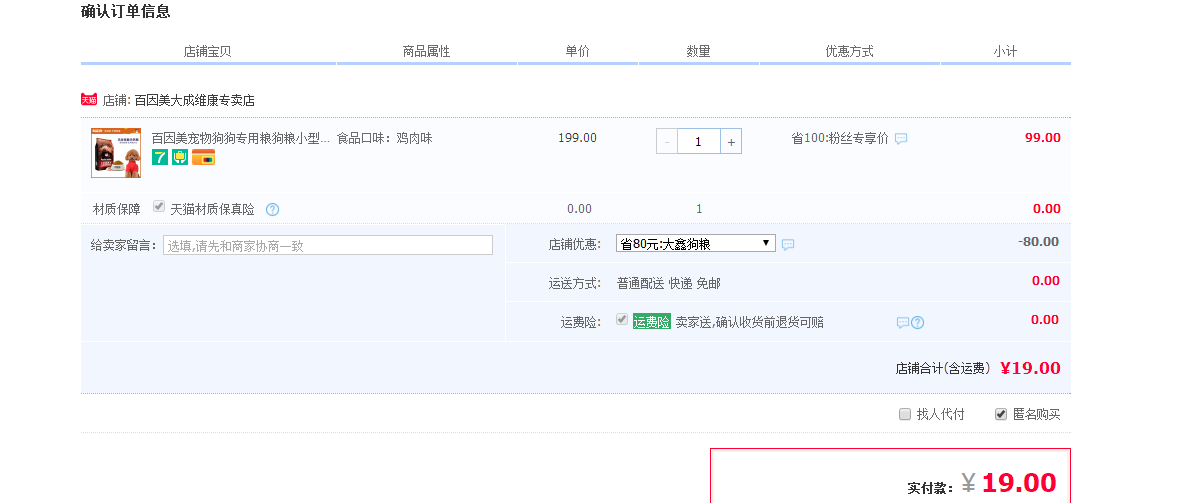Image resolution: width=1182 pixels, height=503 pixels.
Task: Increase quantity with the plus button
Action: 730,141
